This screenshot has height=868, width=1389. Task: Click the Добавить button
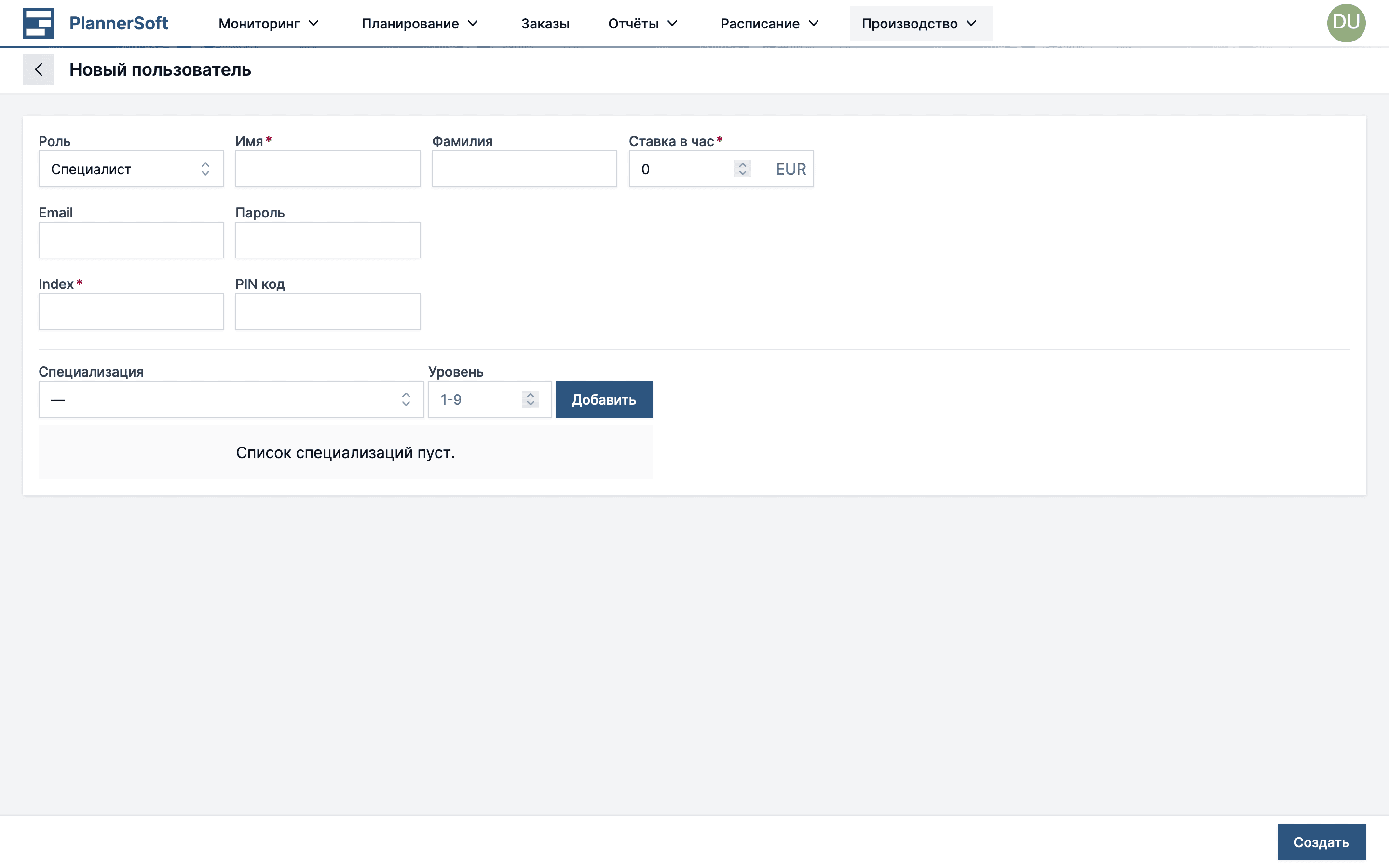604,400
